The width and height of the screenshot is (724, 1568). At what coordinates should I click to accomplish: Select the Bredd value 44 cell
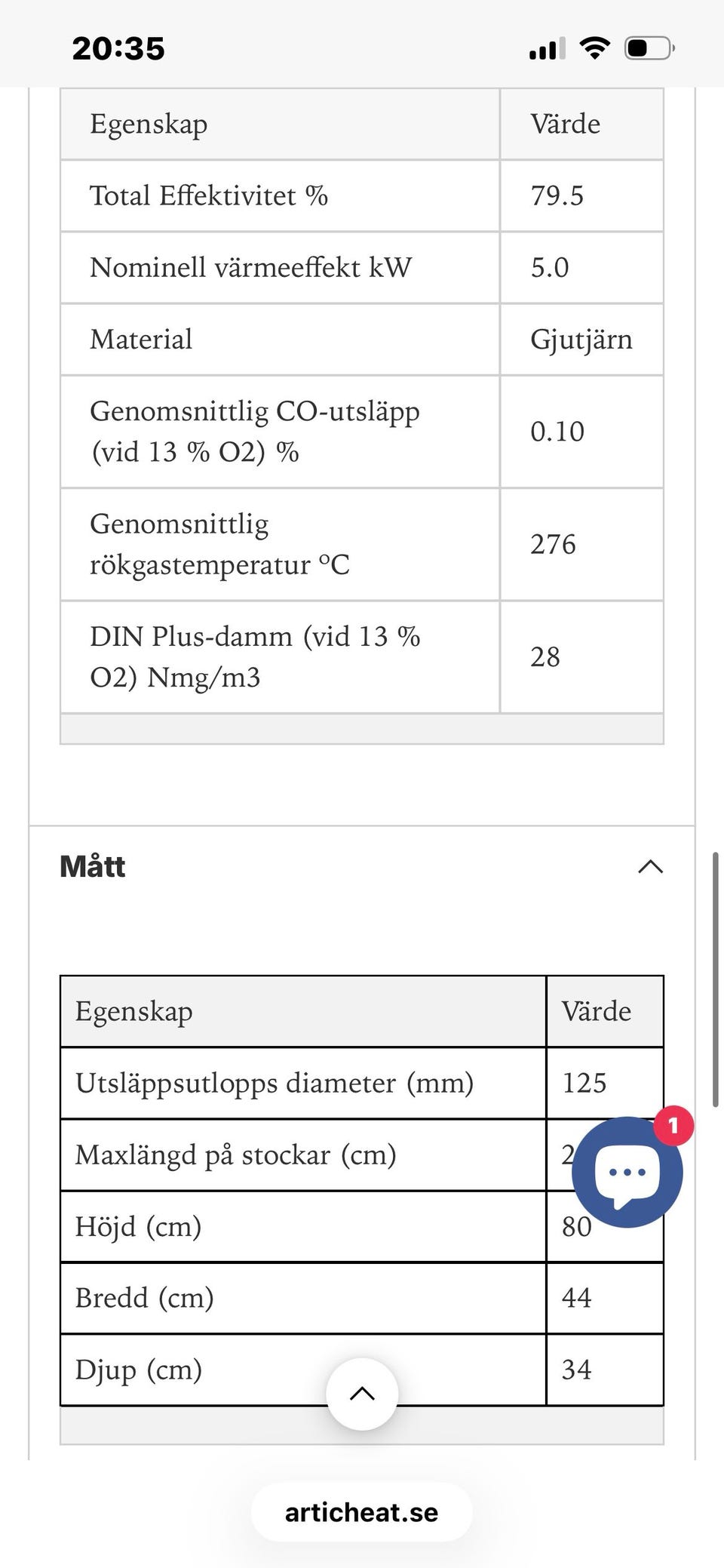click(x=577, y=1298)
